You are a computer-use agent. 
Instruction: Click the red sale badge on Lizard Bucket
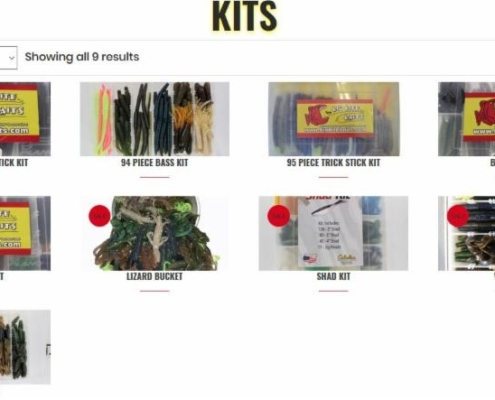100,216
